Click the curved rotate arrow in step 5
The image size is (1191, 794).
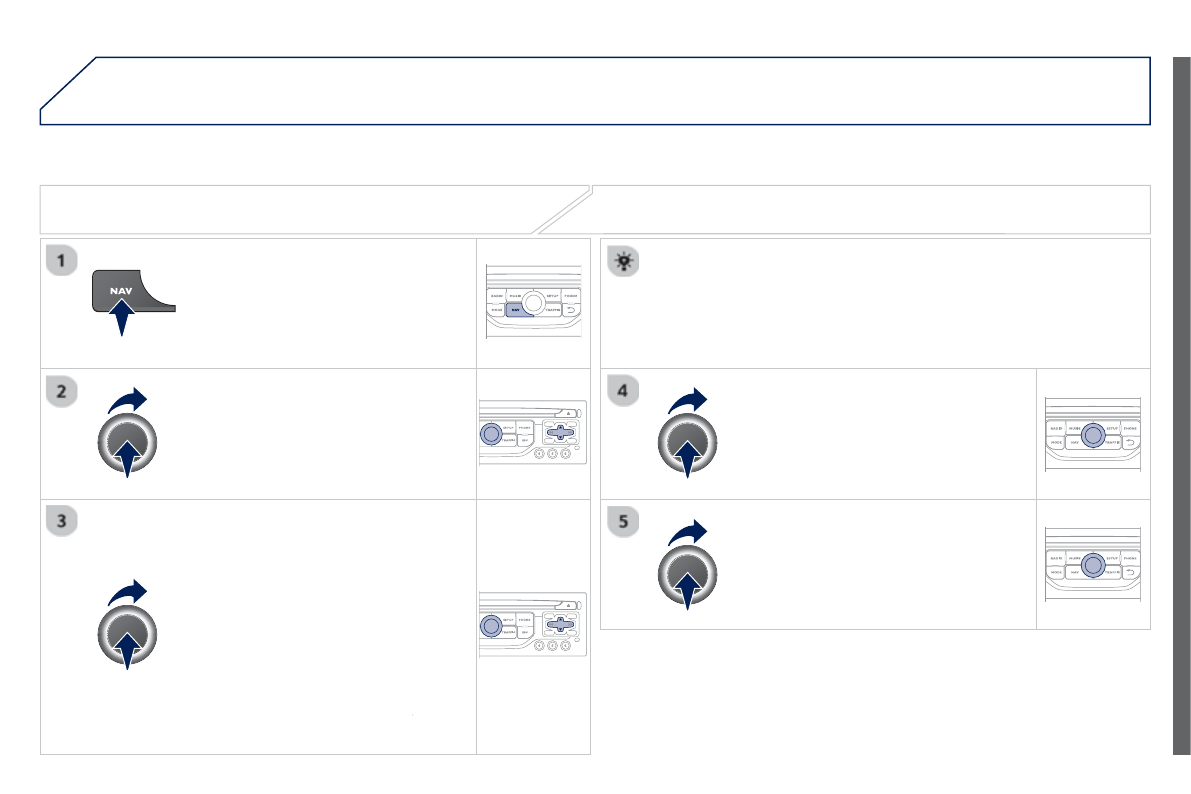point(688,531)
